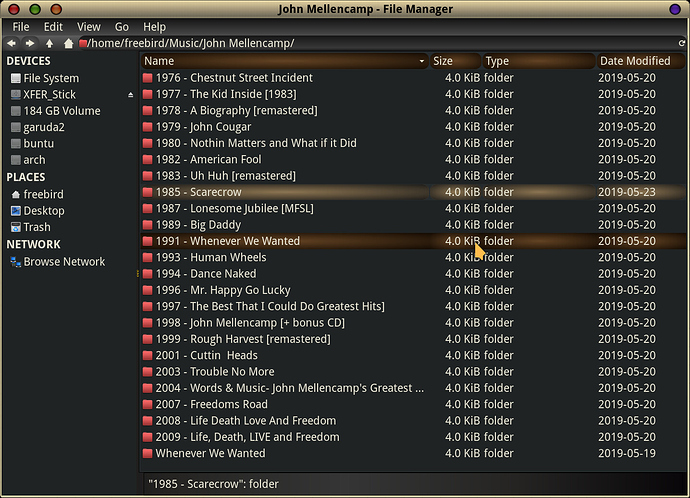Go back using the left arrow icon
Image resolution: width=690 pixels, height=498 pixels.
pos(11,43)
